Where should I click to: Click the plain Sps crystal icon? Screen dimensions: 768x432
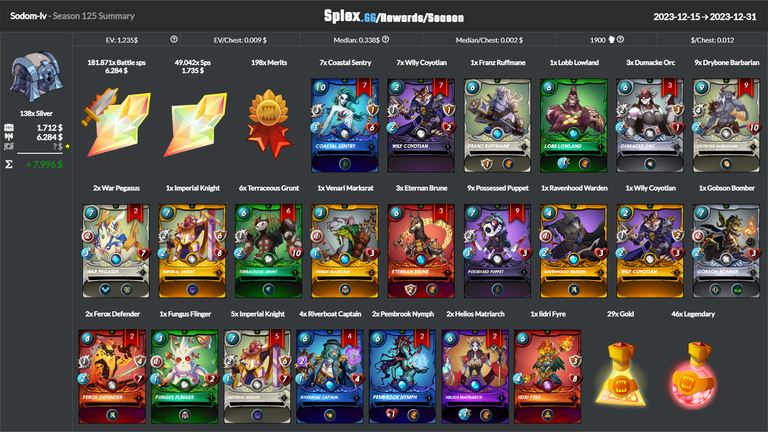[x=196, y=124]
